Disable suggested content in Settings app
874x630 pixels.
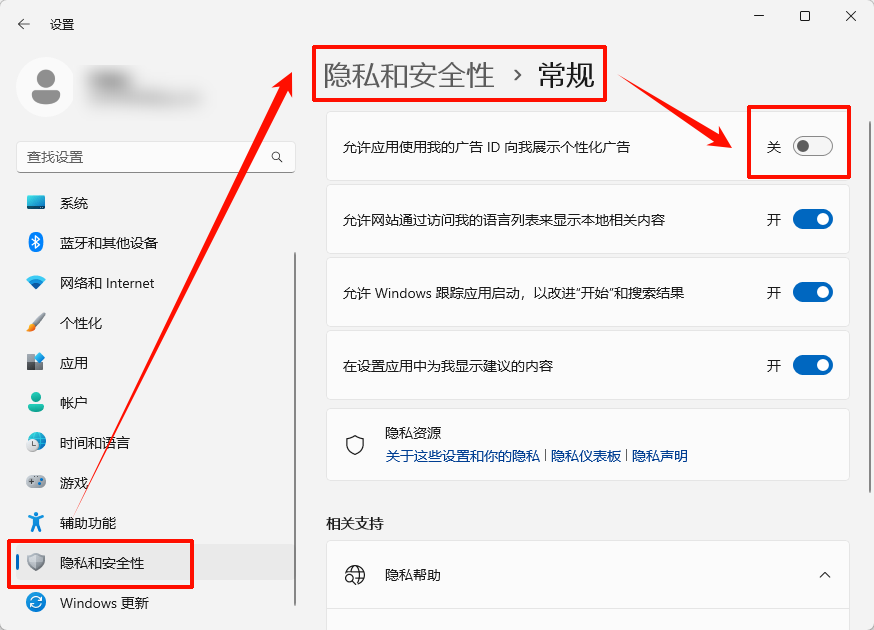coord(812,365)
